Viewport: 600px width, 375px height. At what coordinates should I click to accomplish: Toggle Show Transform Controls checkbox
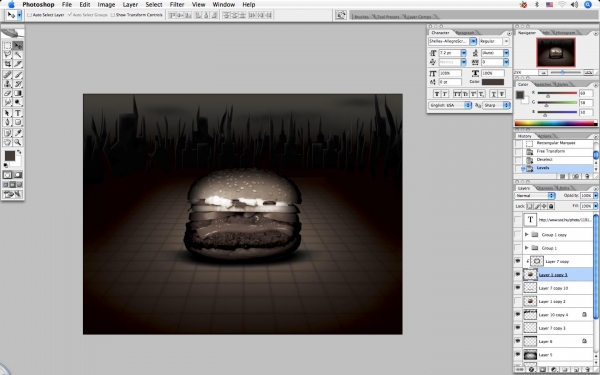click(113, 15)
